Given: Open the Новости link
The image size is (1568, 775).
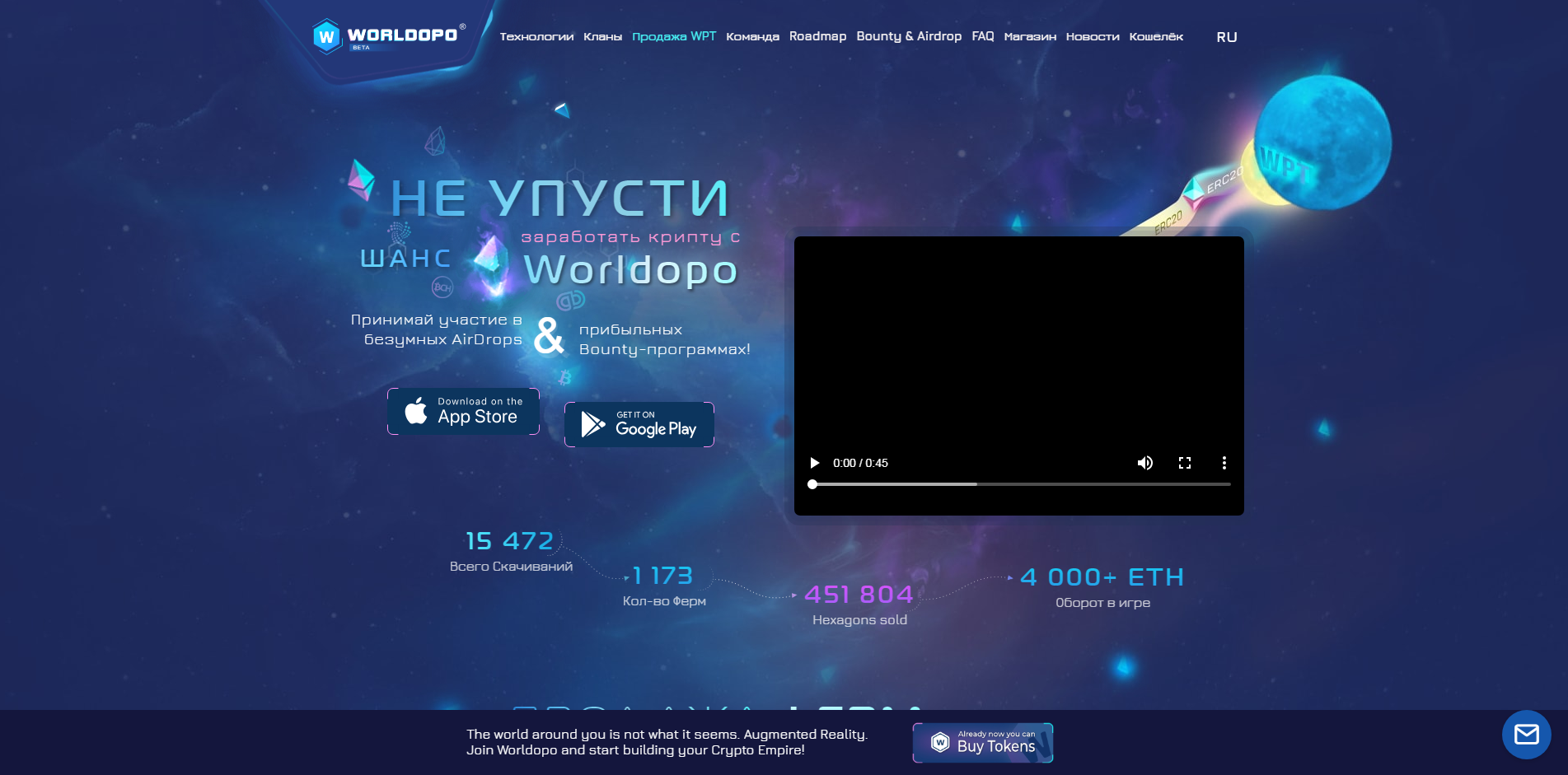Looking at the screenshot, I should (x=1093, y=36).
